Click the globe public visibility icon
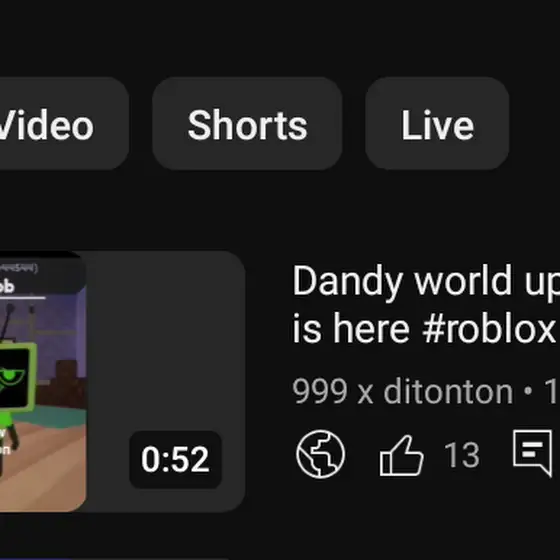The width and height of the screenshot is (560, 560). click(320, 454)
